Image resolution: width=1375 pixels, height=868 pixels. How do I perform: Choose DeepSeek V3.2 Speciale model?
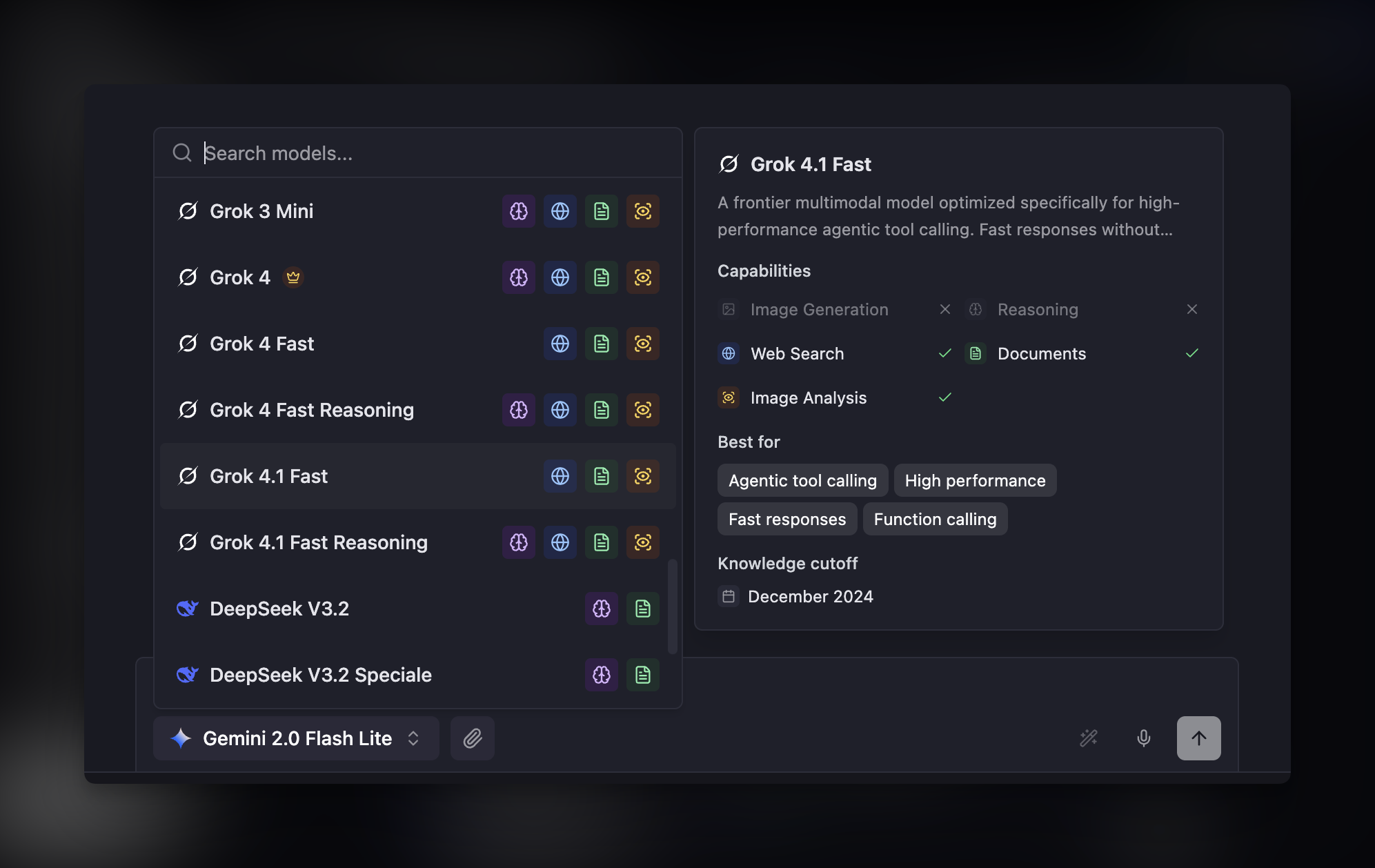click(x=418, y=675)
